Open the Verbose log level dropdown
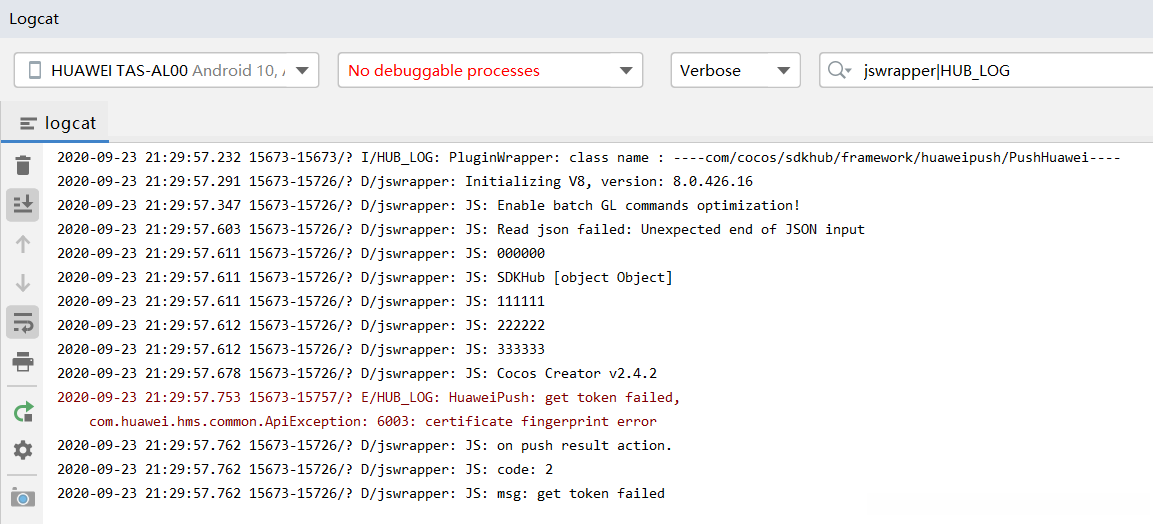This screenshot has width=1153, height=524. [x=735, y=70]
